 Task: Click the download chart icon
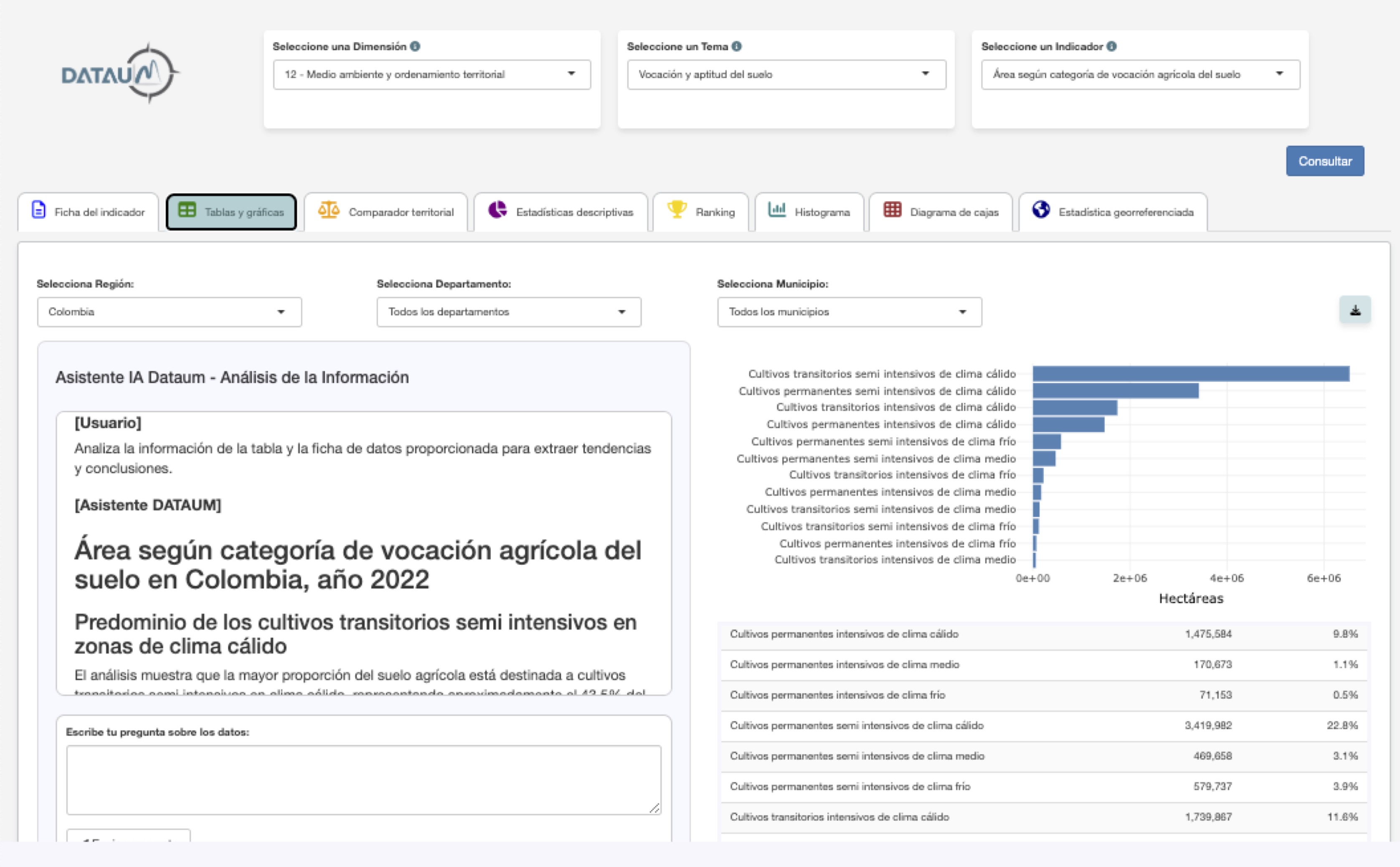(x=1355, y=309)
